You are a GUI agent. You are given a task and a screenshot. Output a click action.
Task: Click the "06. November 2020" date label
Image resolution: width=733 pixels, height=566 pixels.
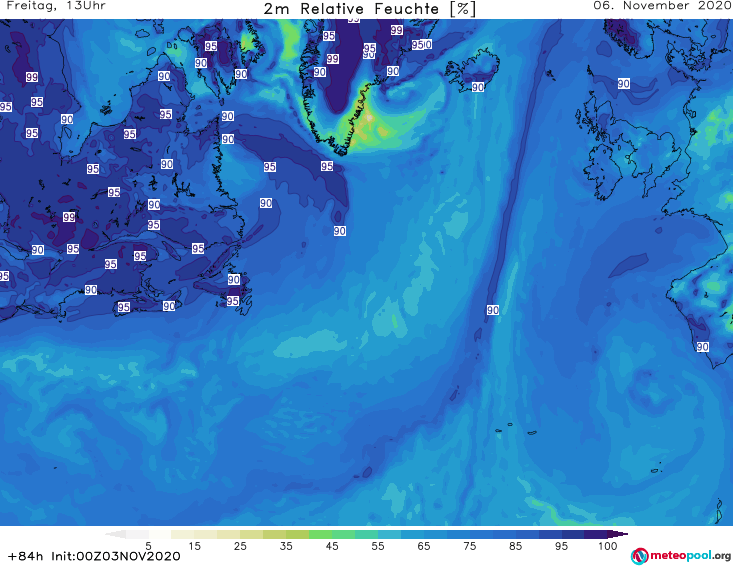pyautogui.click(x=662, y=6)
